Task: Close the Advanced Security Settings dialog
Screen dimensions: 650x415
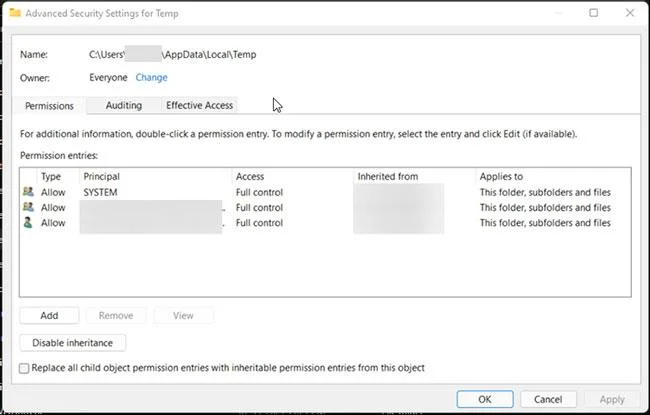Action: point(630,13)
